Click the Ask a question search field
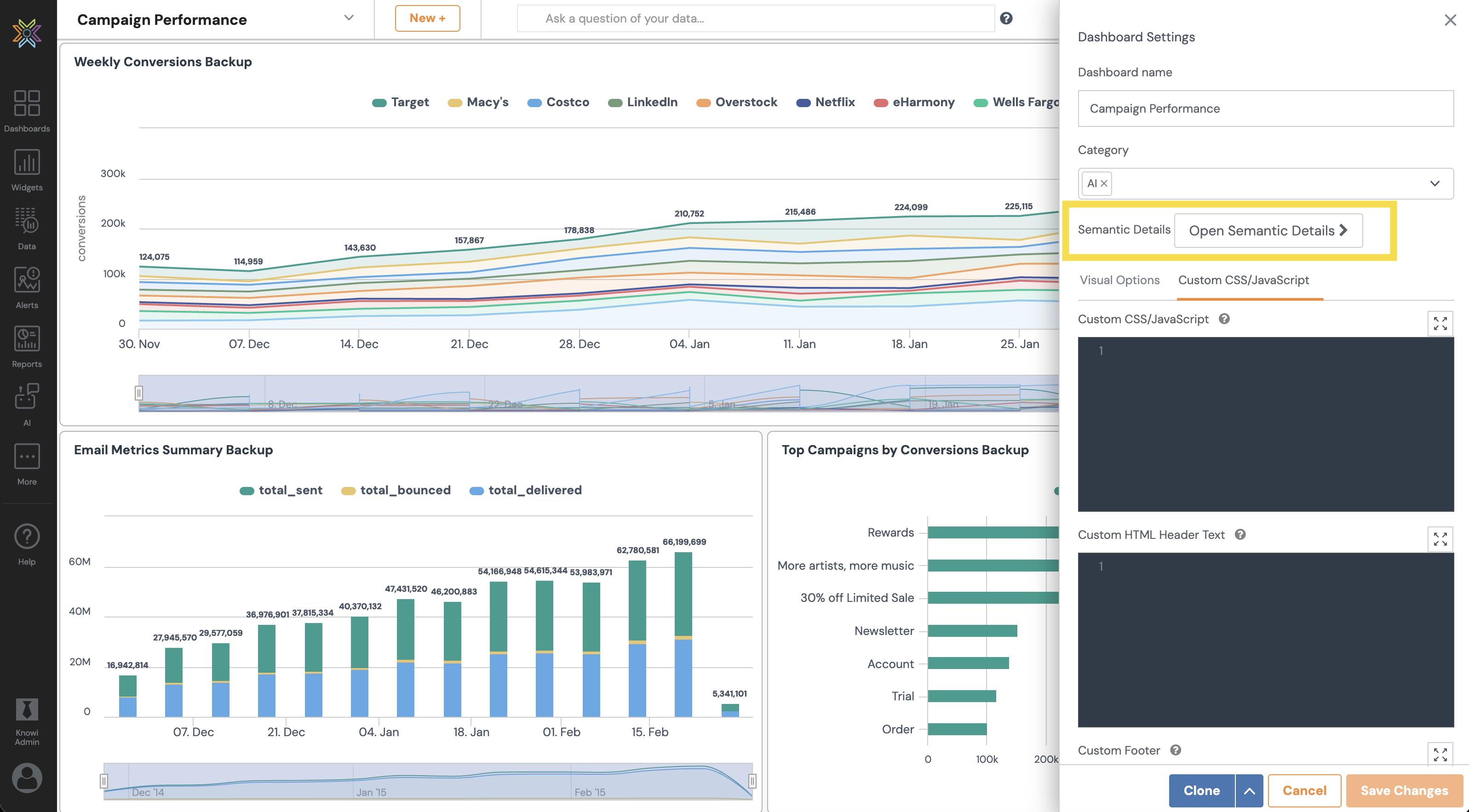The image size is (1469, 812). pyautogui.click(x=756, y=18)
